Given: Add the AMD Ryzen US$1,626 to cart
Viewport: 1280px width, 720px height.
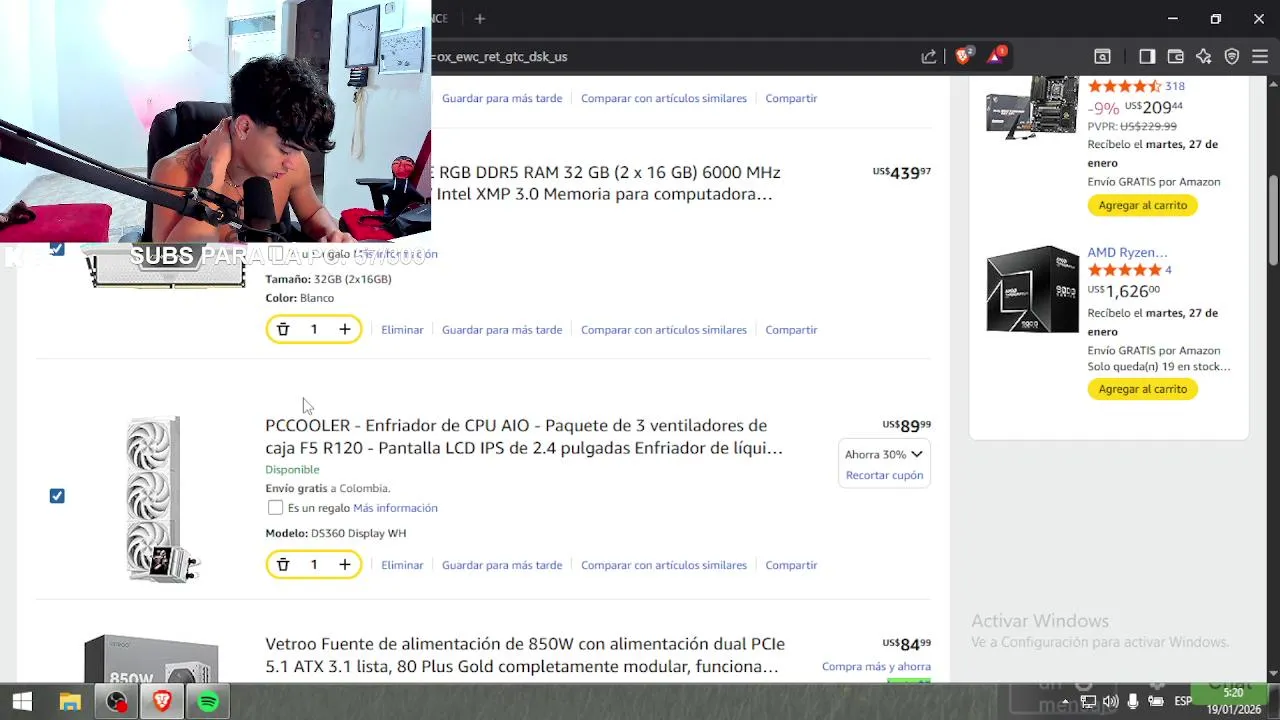Looking at the screenshot, I should [1142, 389].
